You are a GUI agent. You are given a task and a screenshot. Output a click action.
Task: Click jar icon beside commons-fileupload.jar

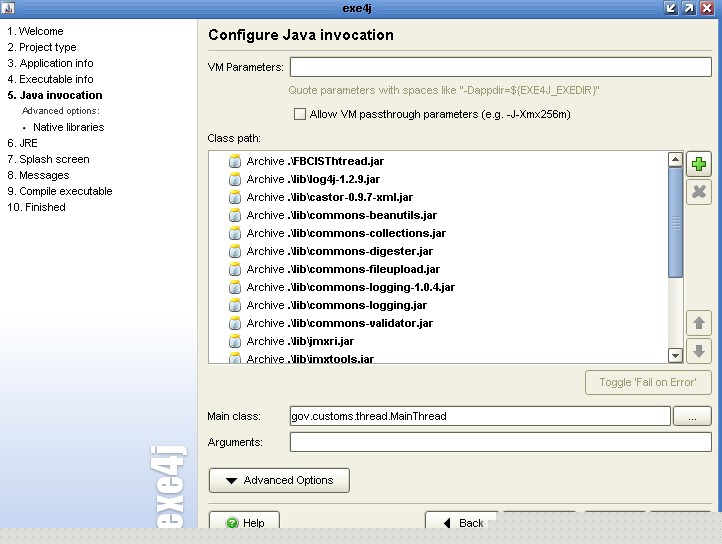[x=235, y=269]
